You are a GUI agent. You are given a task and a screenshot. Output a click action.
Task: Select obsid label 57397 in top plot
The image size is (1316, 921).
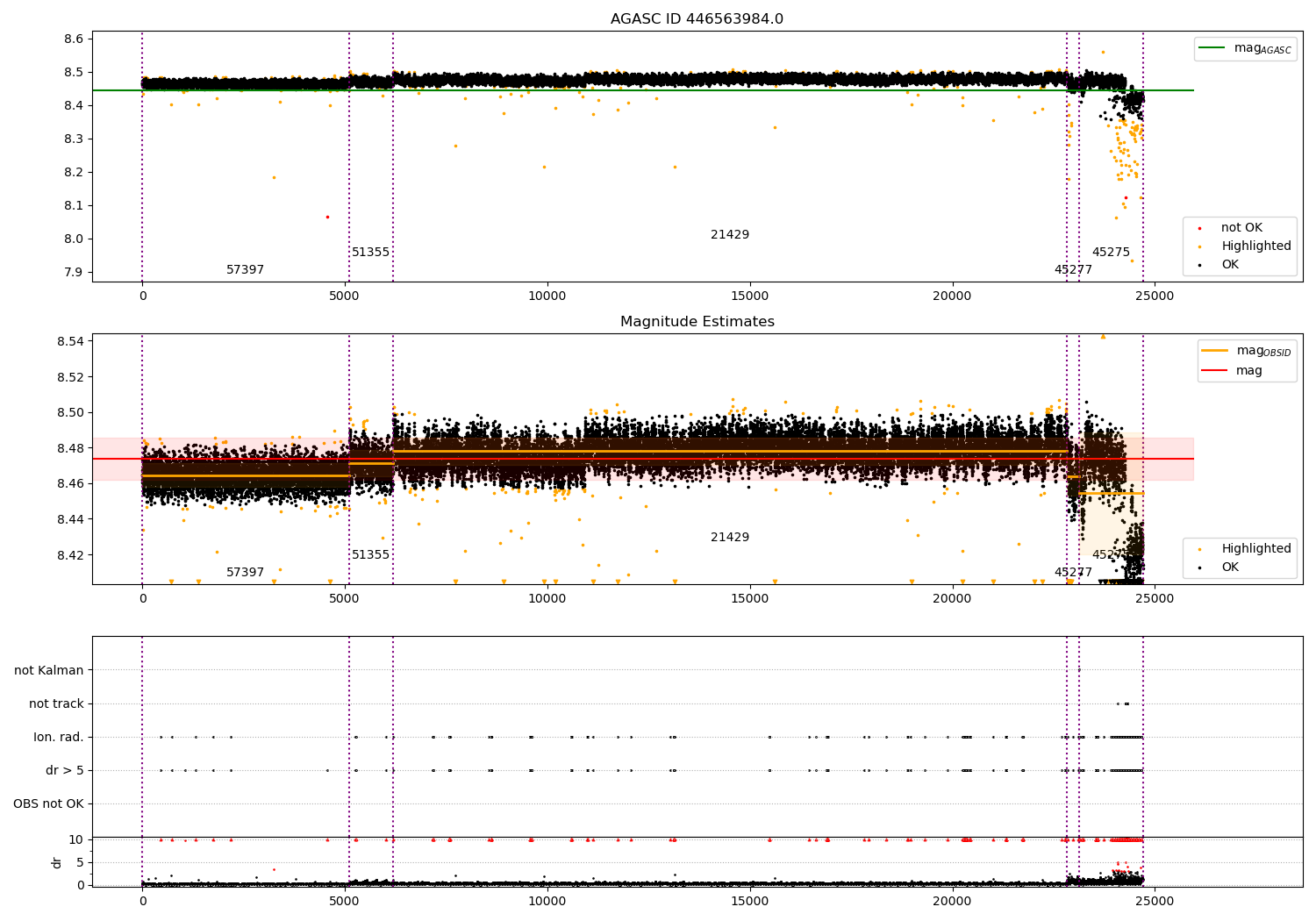(x=245, y=270)
